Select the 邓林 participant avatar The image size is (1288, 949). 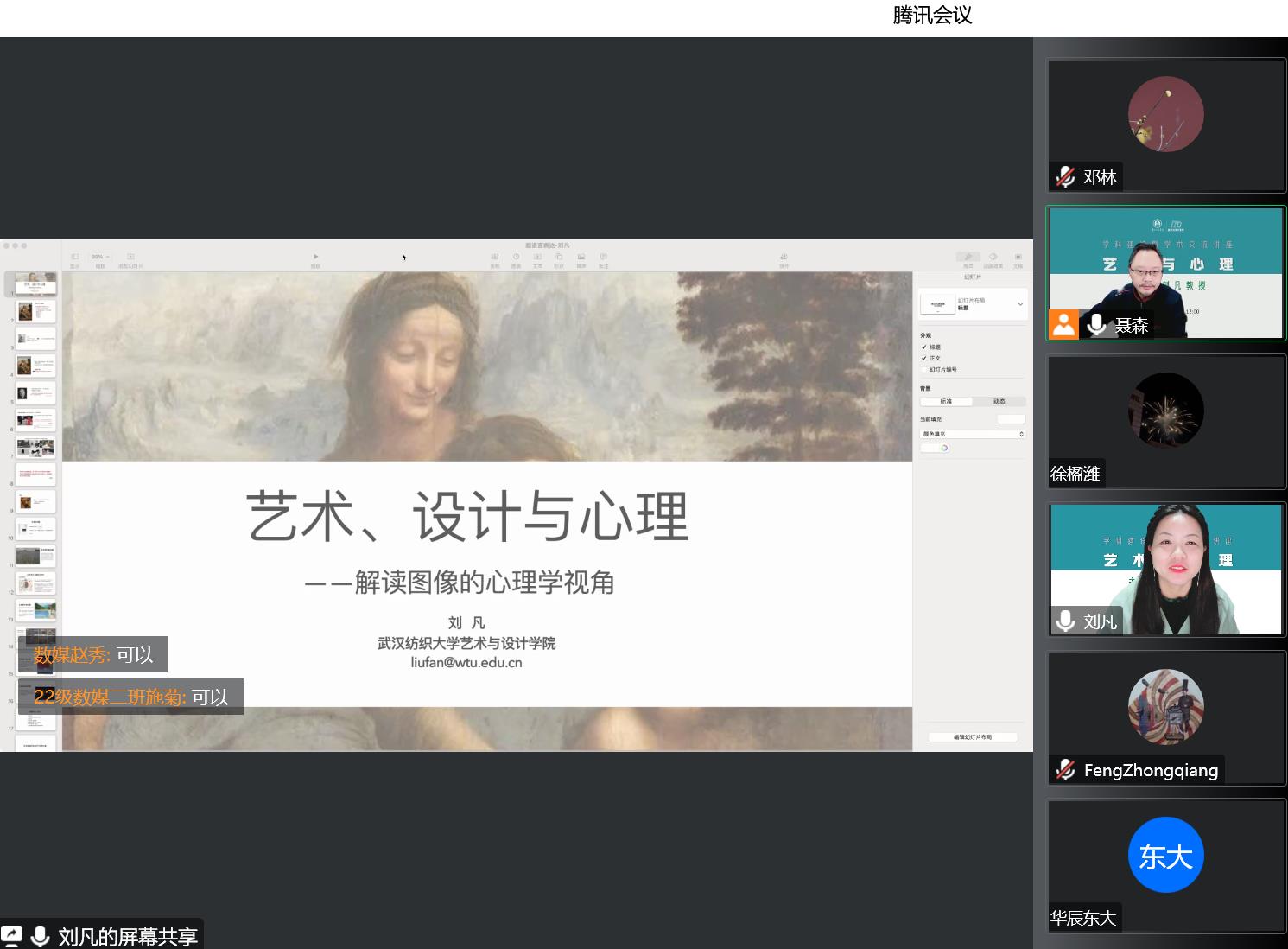(x=1166, y=114)
